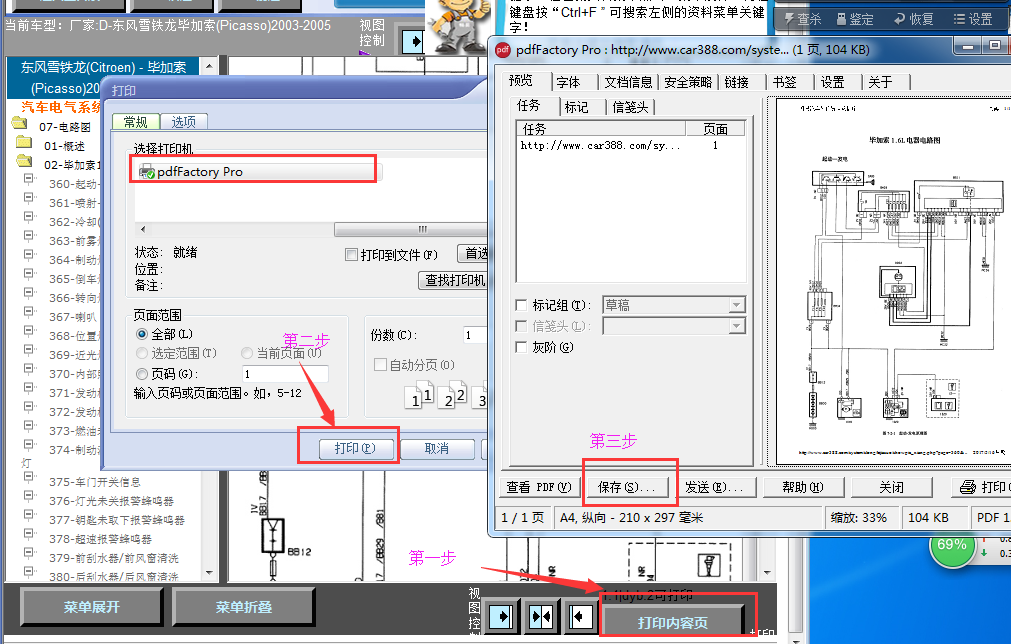Open the 文档信息 tab
The image size is (1011, 644).
[x=628, y=82]
